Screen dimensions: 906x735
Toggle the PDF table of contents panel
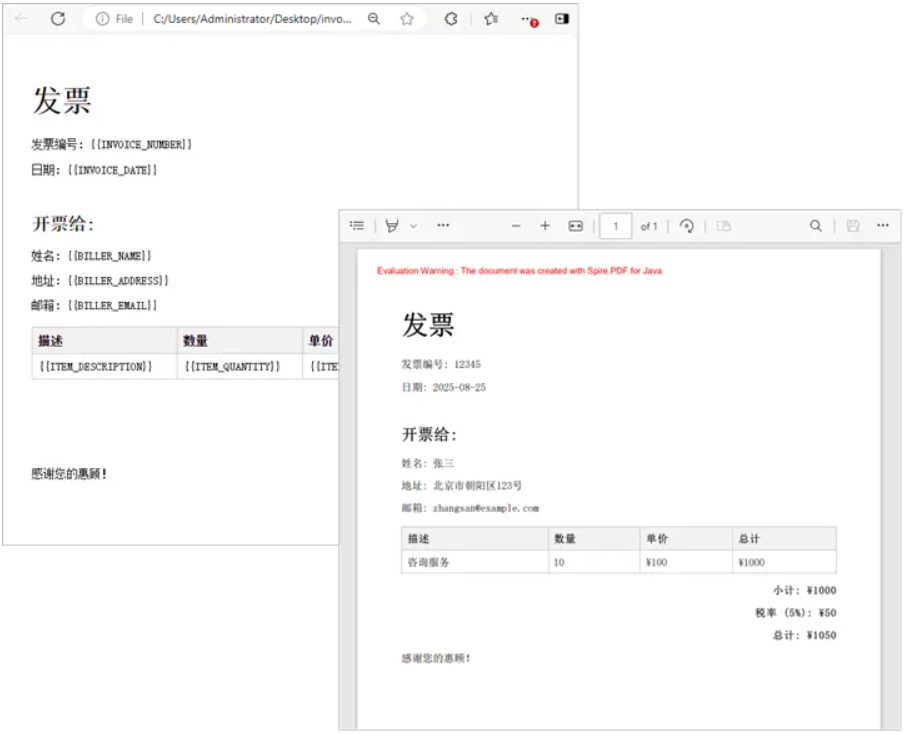coord(357,226)
